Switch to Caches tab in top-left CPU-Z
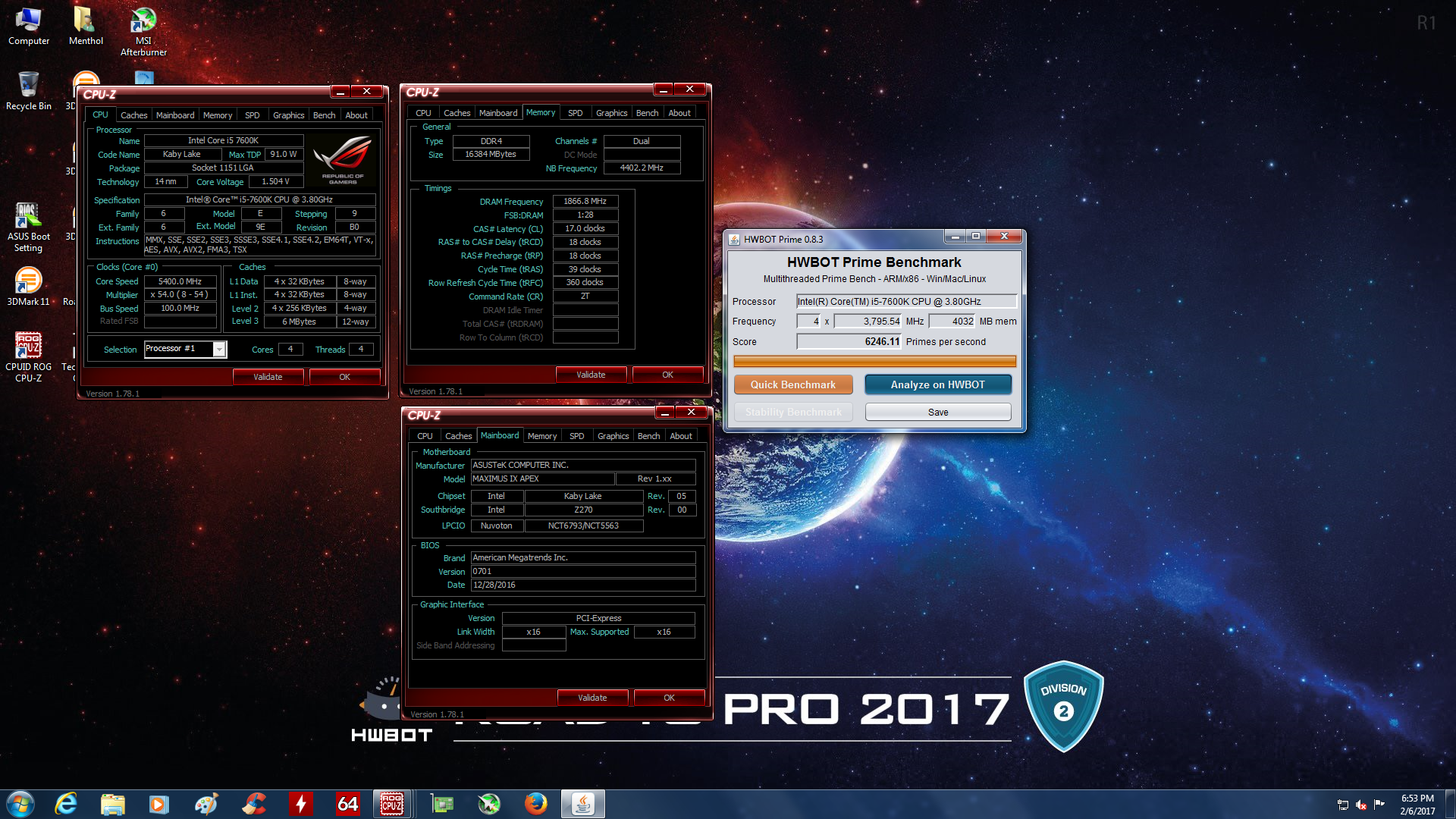Viewport: 1456px width, 819px height. pos(133,115)
